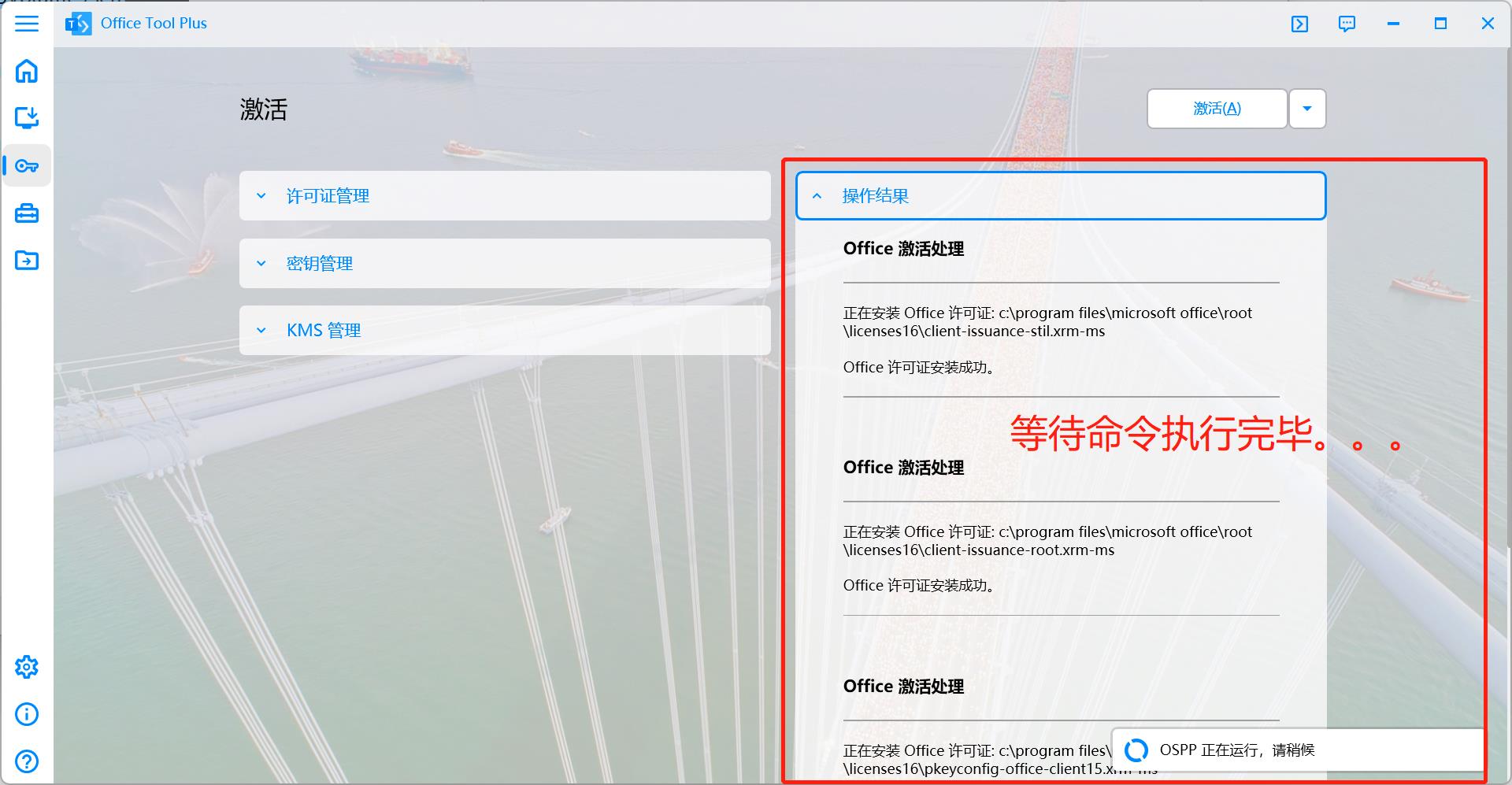Expand the 密钥管理 section
Image resolution: width=1512 pixels, height=785 pixels.
(504, 263)
